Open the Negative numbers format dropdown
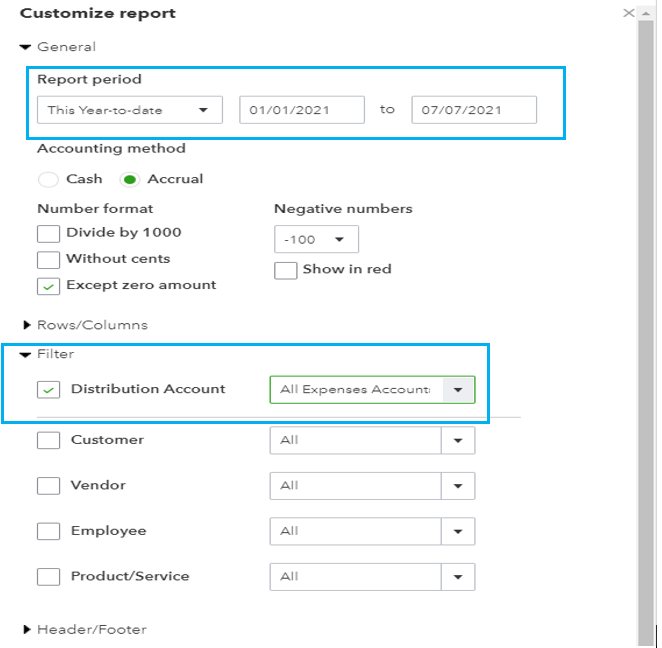The width and height of the screenshot is (662, 648). [316, 240]
